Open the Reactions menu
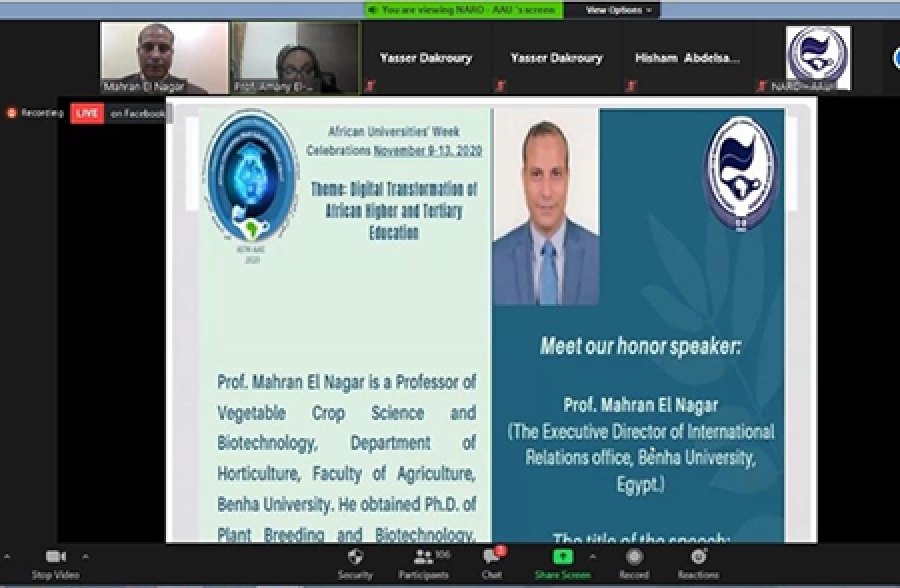Viewport: 900px width, 588px height. 698,557
